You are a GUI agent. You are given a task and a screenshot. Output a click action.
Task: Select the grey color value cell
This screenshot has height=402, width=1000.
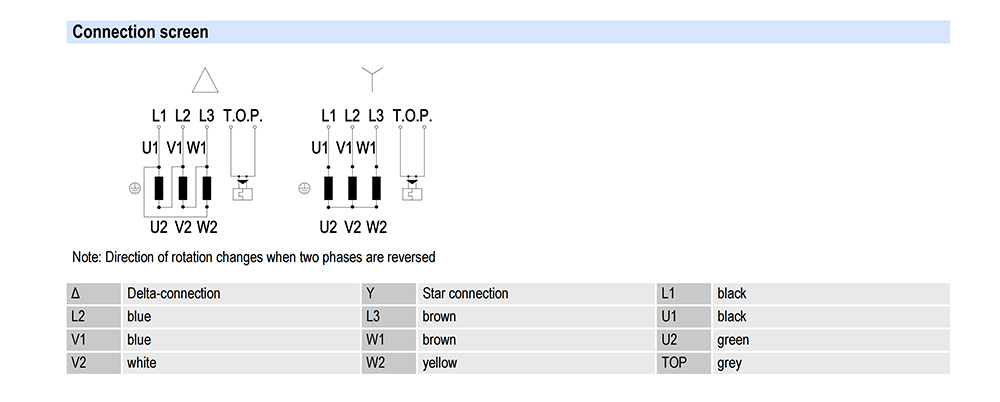(x=830, y=363)
